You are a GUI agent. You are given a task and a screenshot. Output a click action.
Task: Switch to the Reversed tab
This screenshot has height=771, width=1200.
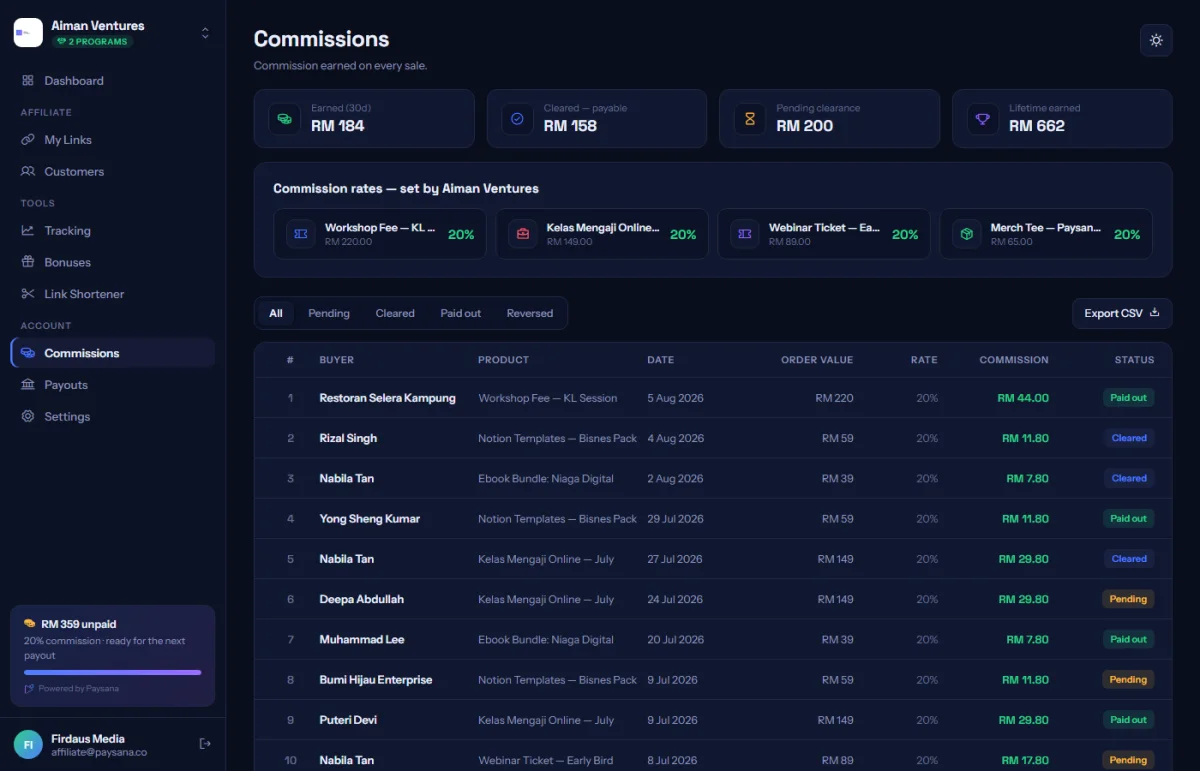pos(530,313)
